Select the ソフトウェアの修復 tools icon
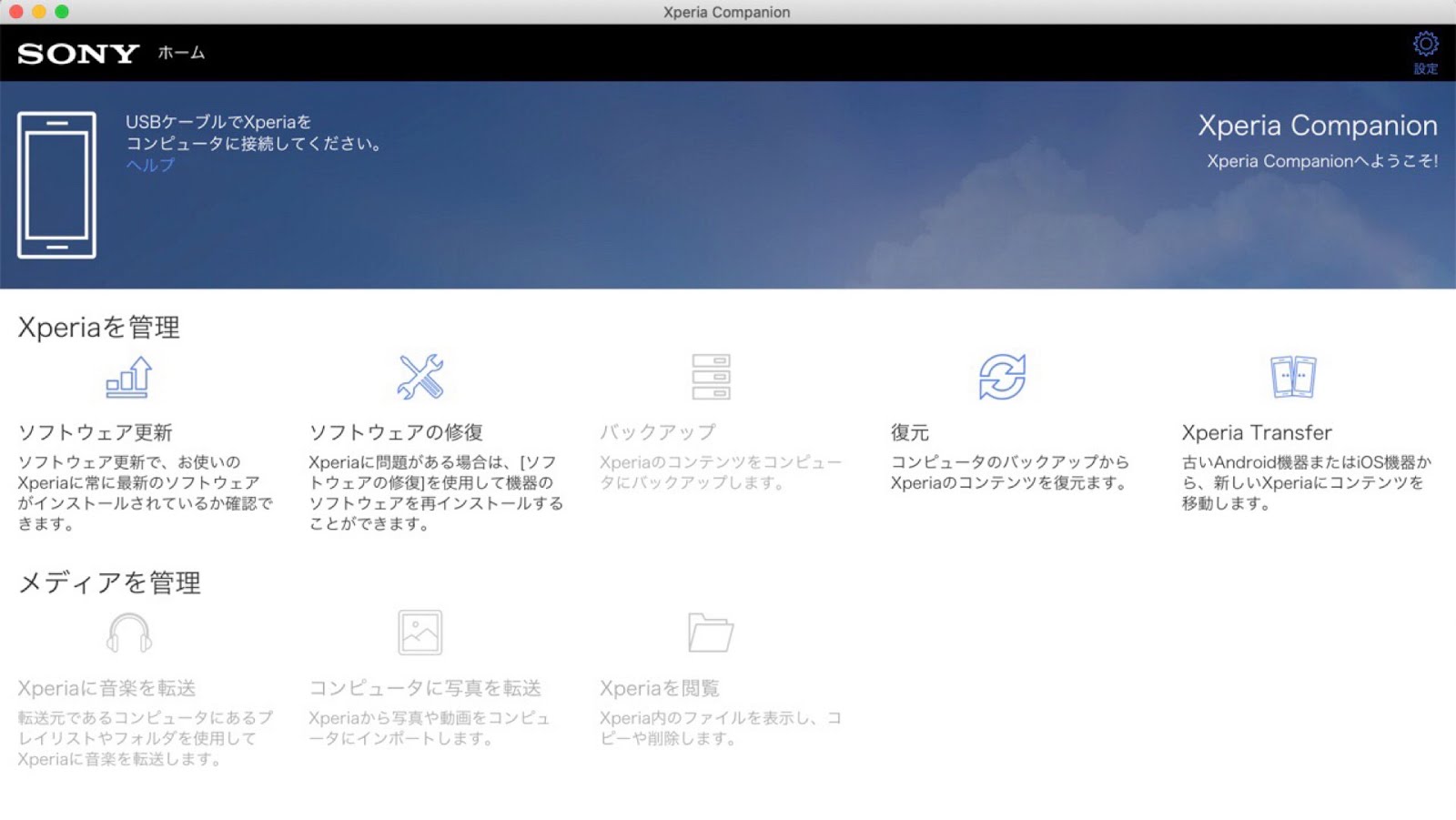Viewport: 1456px width, 820px height. (x=420, y=377)
